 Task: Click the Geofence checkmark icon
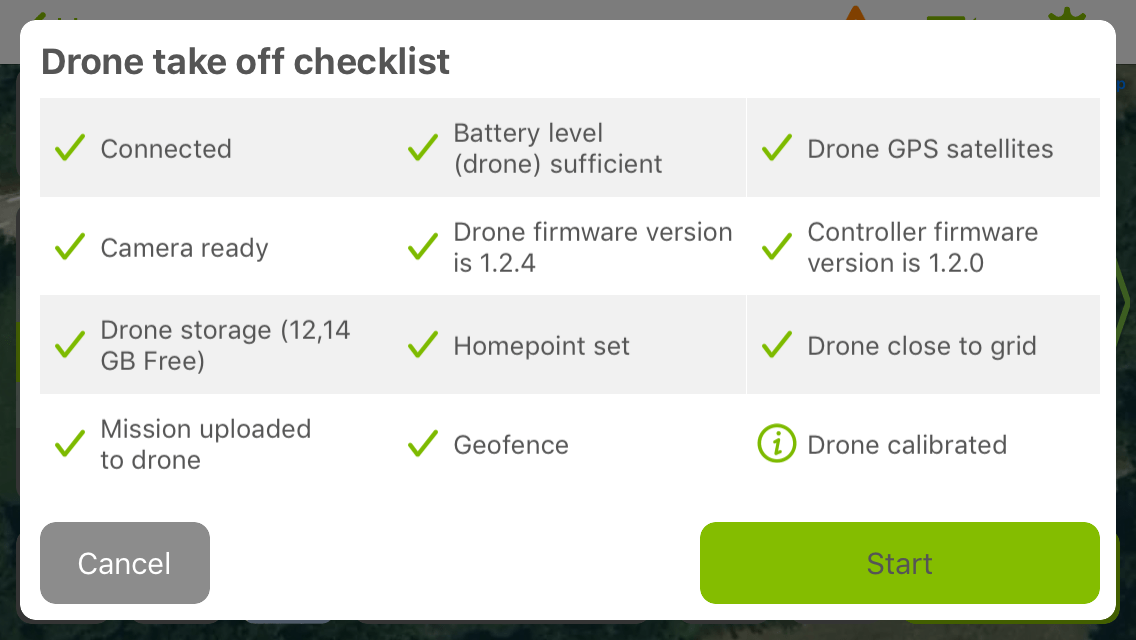click(423, 444)
